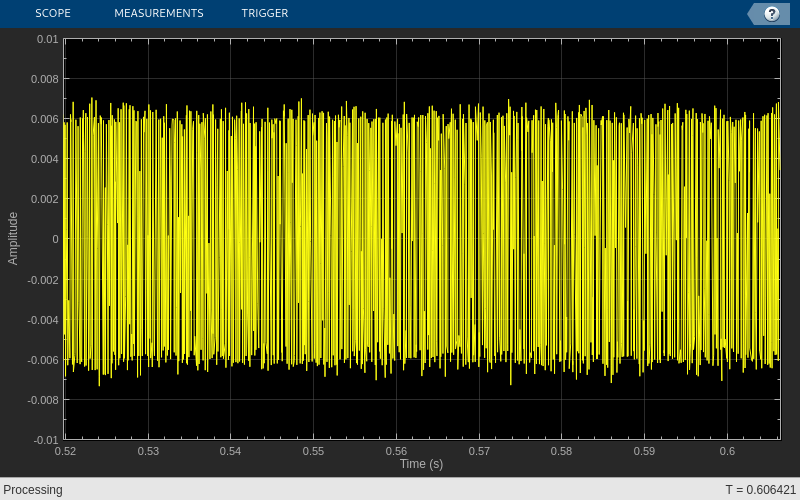The image size is (800, 500).
Task: Click the 0.52 x-axis tick label
Action: point(65,451)
